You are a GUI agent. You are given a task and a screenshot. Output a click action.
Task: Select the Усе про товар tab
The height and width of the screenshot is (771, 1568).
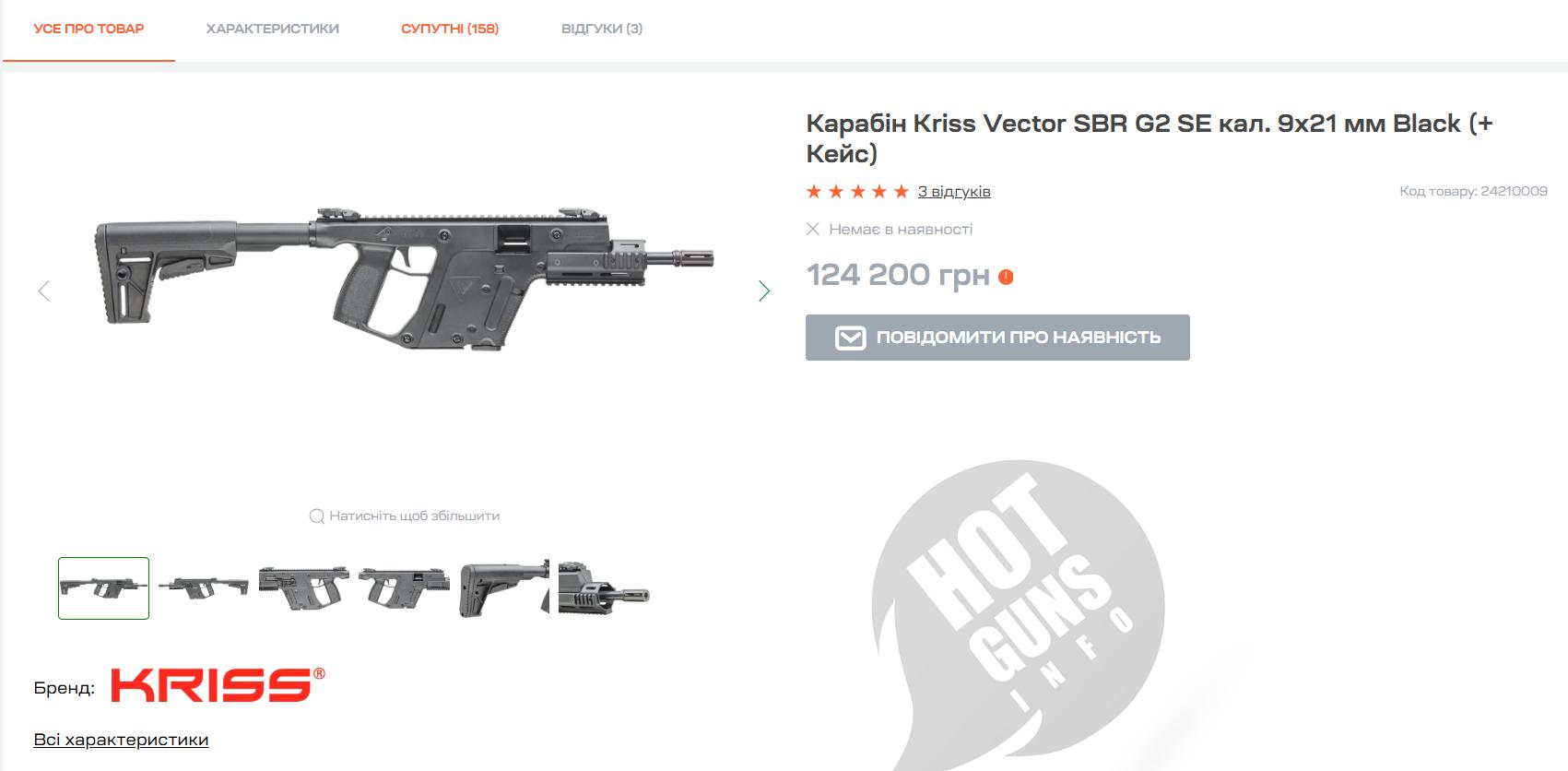tap(88, 29)
